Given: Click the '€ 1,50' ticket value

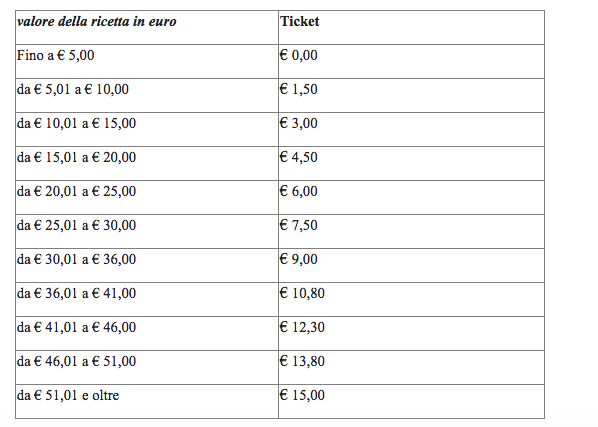Looking at the screenshot, I should point(299,90).
